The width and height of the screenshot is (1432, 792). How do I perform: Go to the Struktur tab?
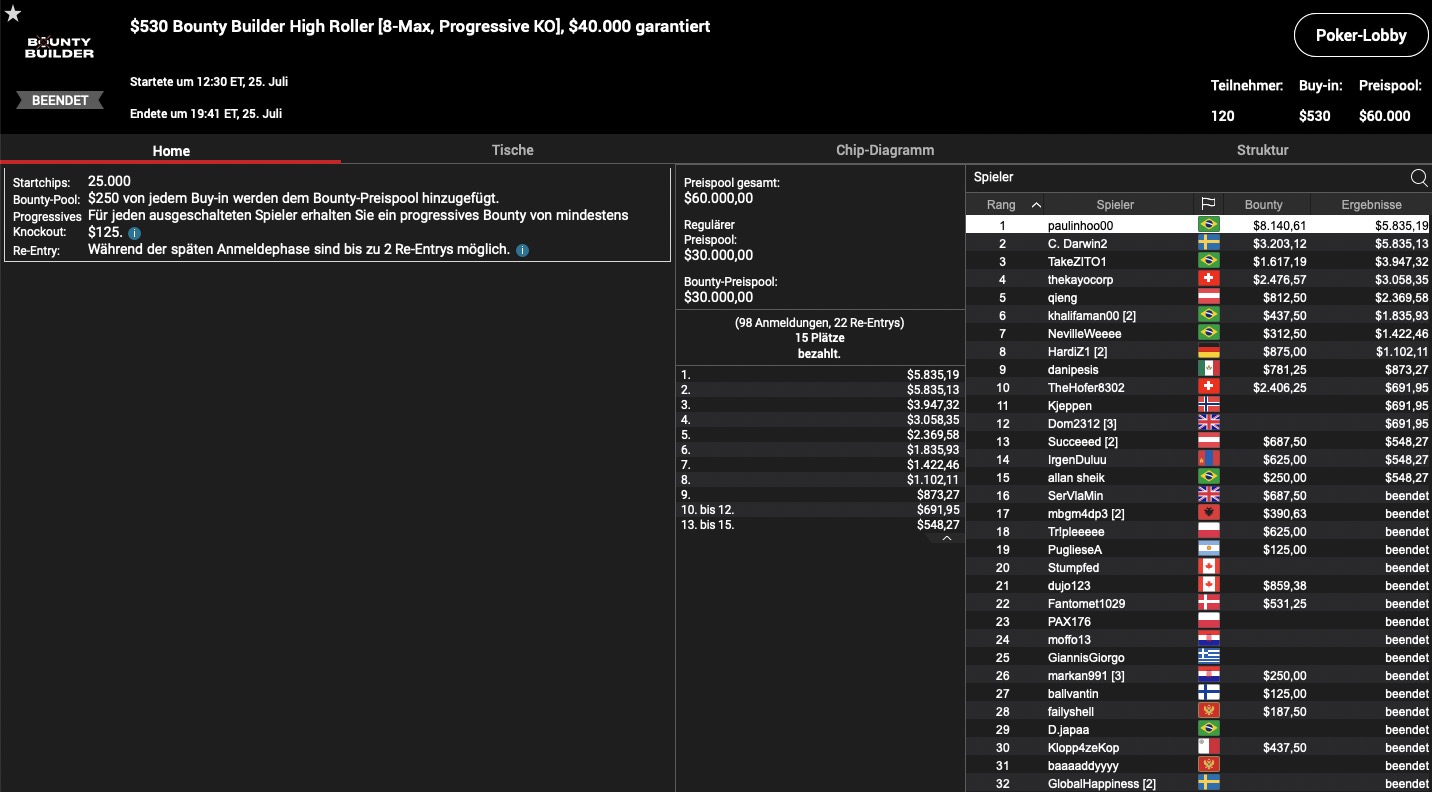(x=1262, y=150)
